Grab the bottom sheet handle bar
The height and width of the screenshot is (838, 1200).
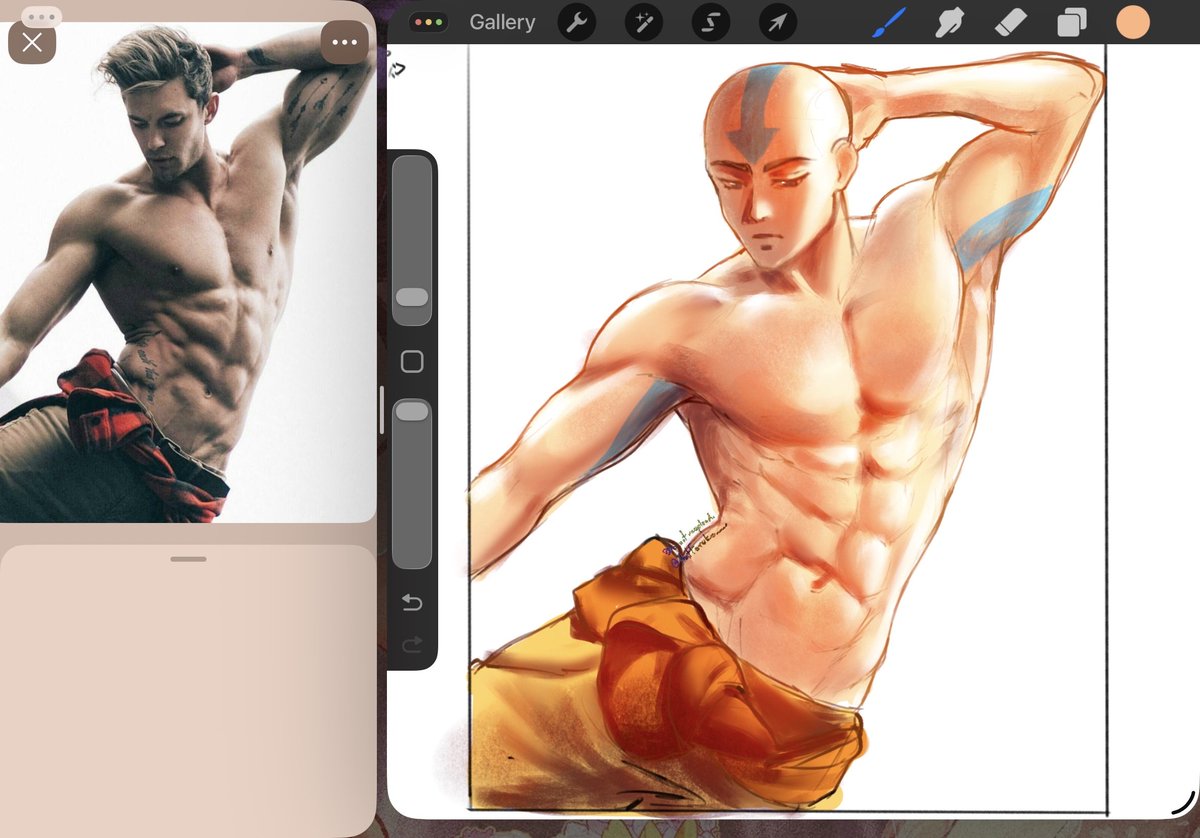188,559
